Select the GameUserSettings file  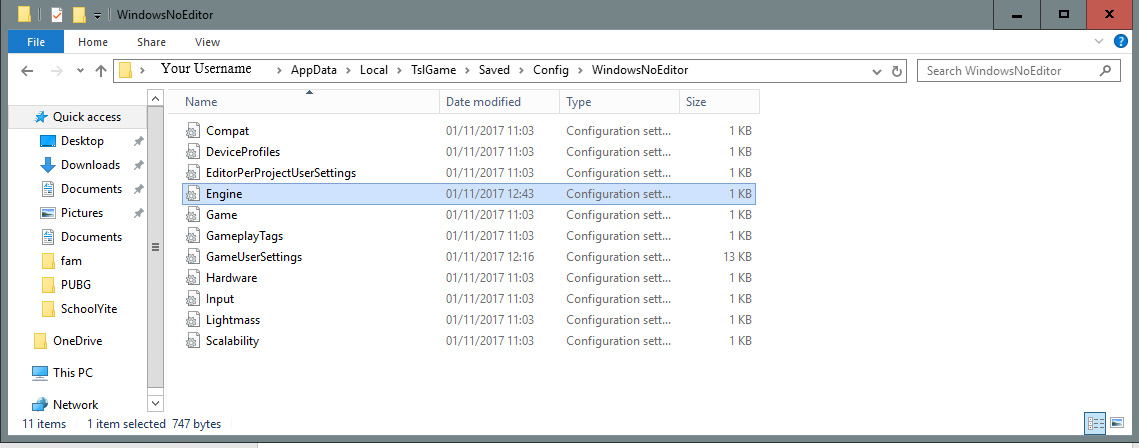click(x=469, y=257)
